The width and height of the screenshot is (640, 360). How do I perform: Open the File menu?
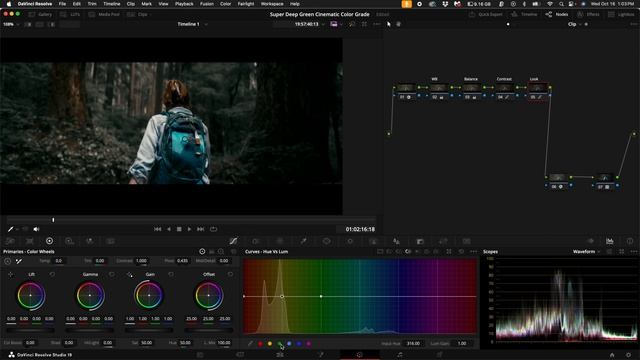coord(62,4)
